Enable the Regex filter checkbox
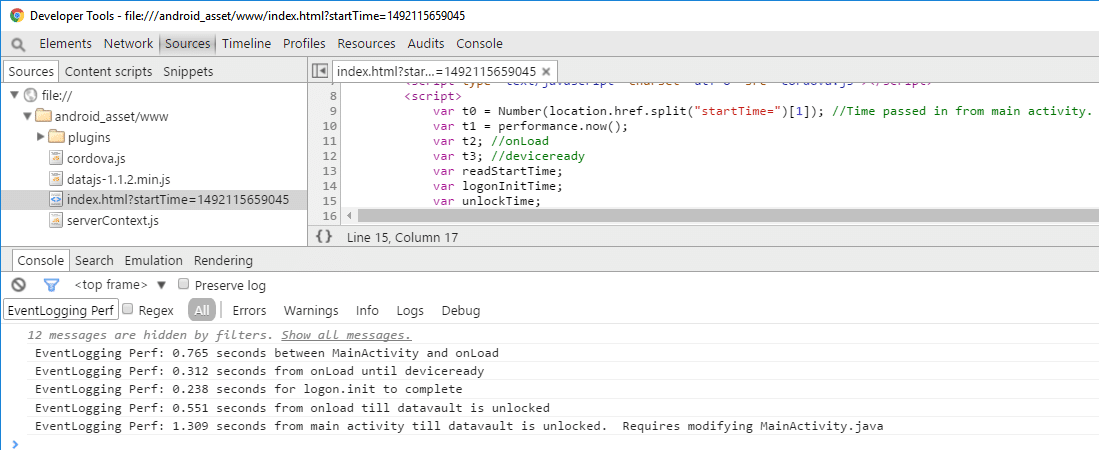Viewport: 1099px width, 450px height. click(x=127, y=310)
